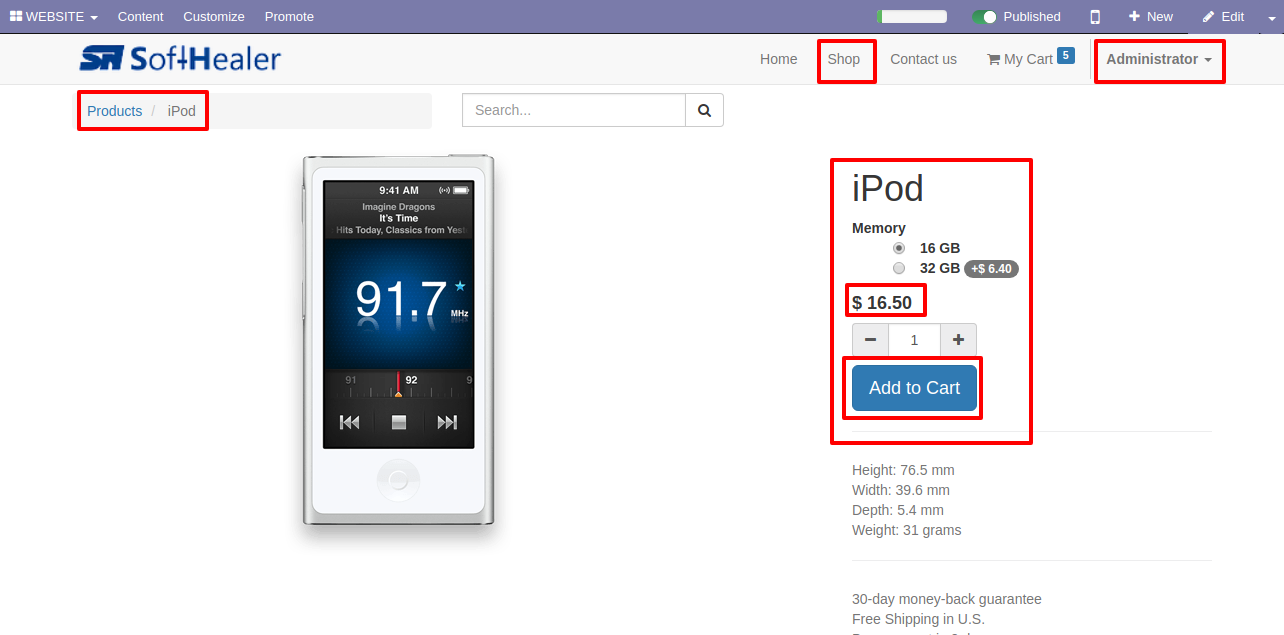
Task: Click the cart count badge showing 5
Action: [x=1066, y=55]
